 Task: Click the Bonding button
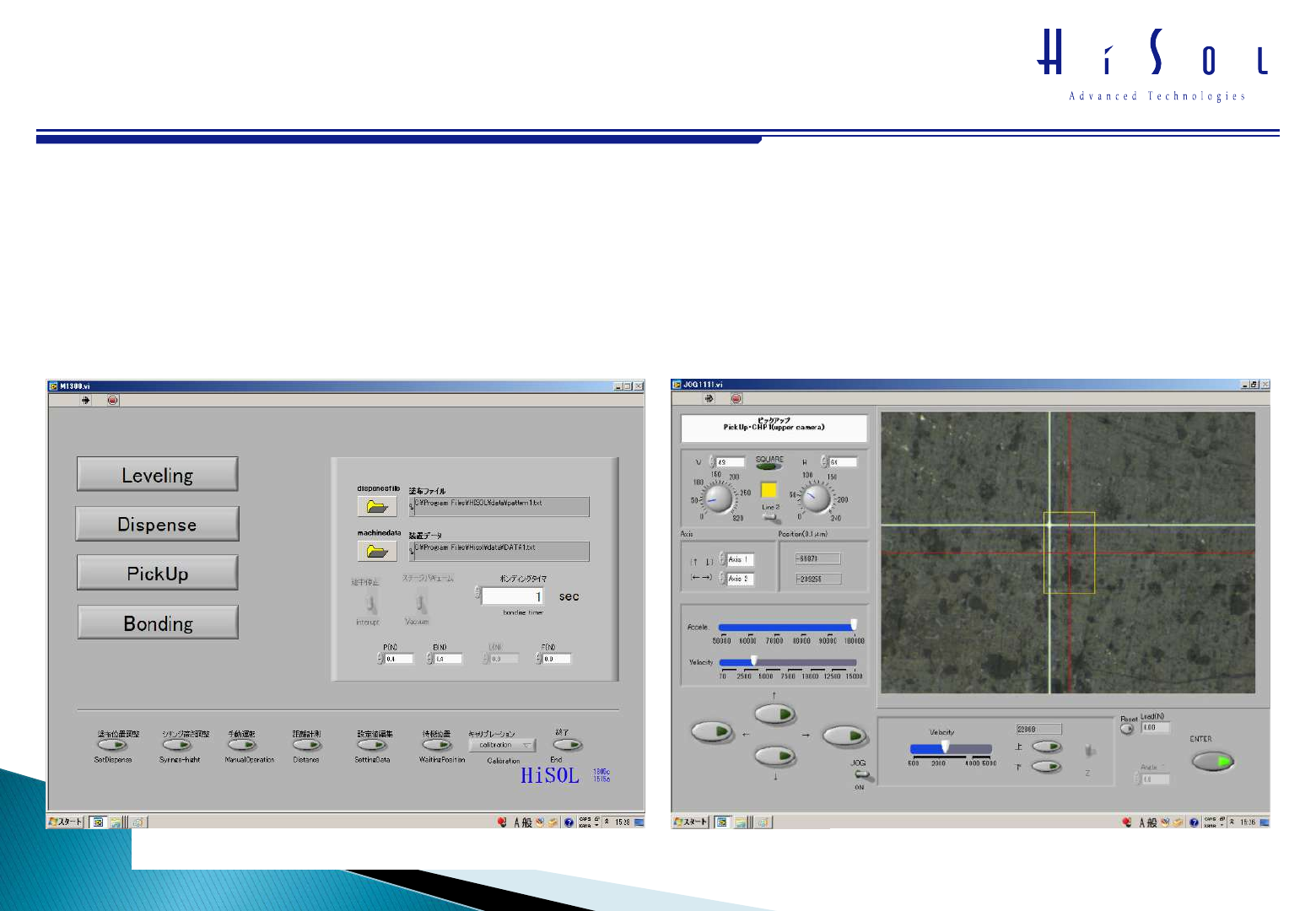click(158, 623)
